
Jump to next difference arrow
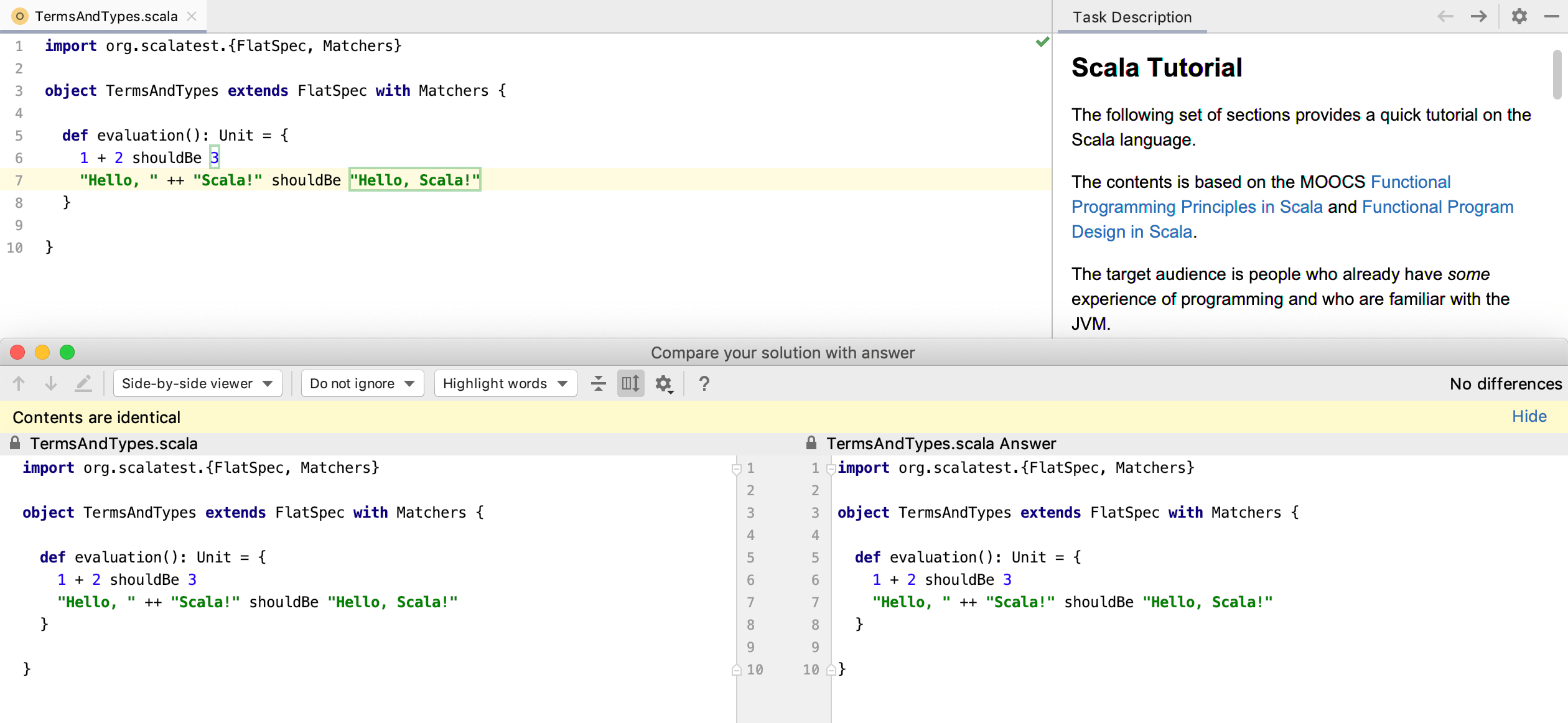tap(51, 383)
